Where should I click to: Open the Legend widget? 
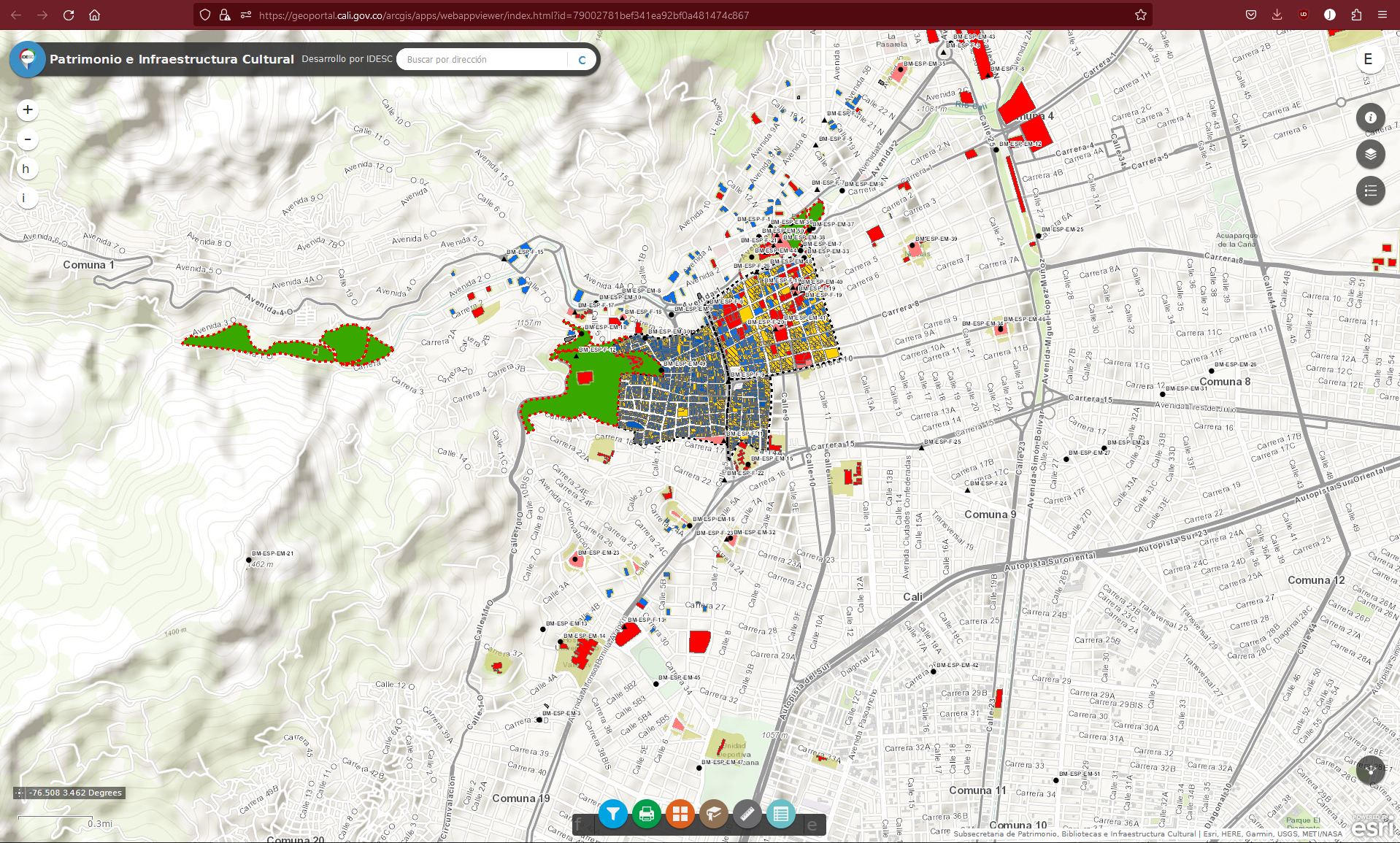click(1371, 190)
